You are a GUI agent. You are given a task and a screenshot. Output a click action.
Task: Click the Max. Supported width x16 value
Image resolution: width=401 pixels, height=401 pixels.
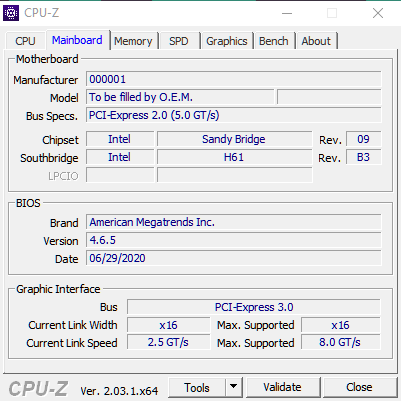pyautogui.click(x=341, y=325)
